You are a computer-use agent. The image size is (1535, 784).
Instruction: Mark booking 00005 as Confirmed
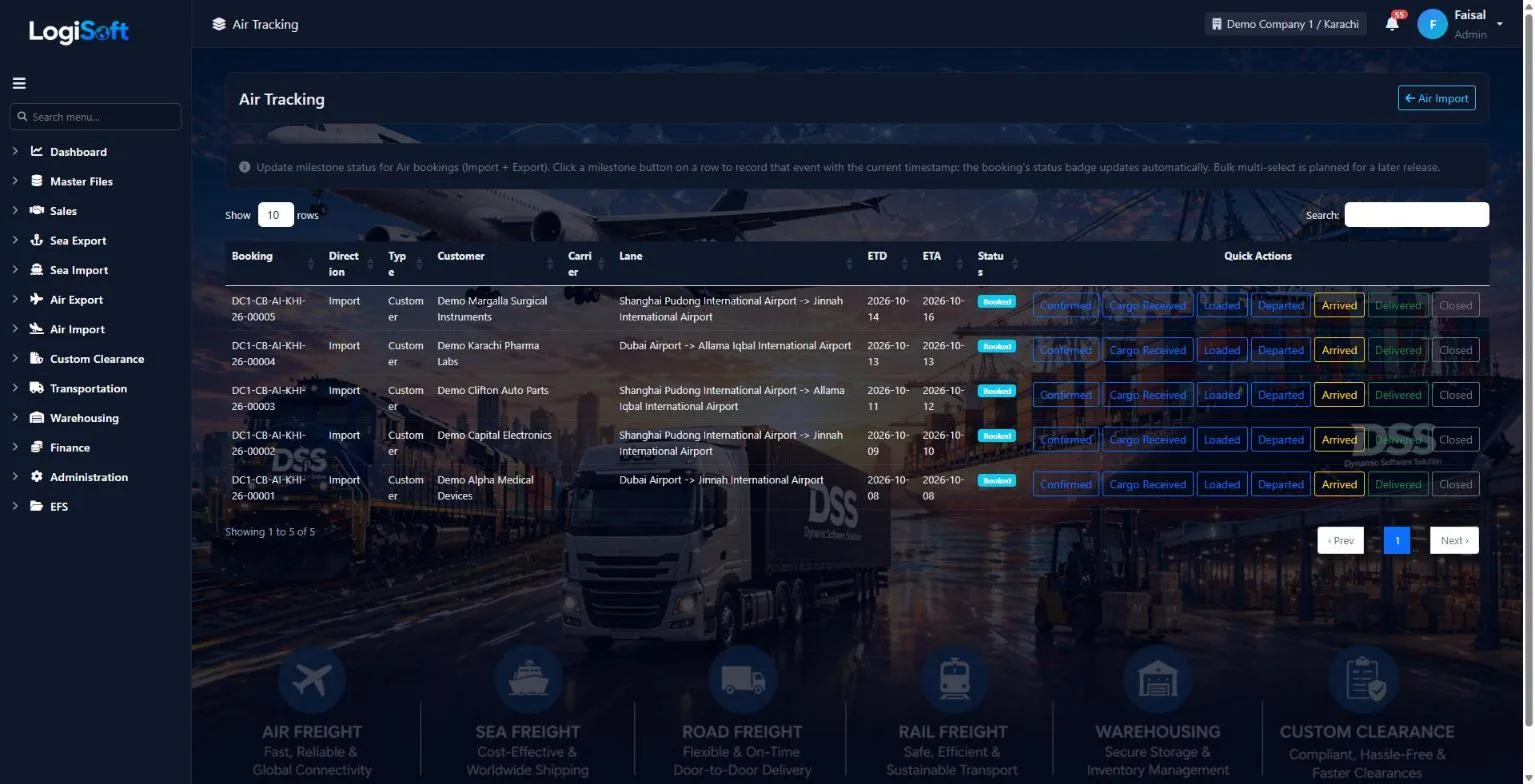pyautogui.click(x=1065, y=305)
